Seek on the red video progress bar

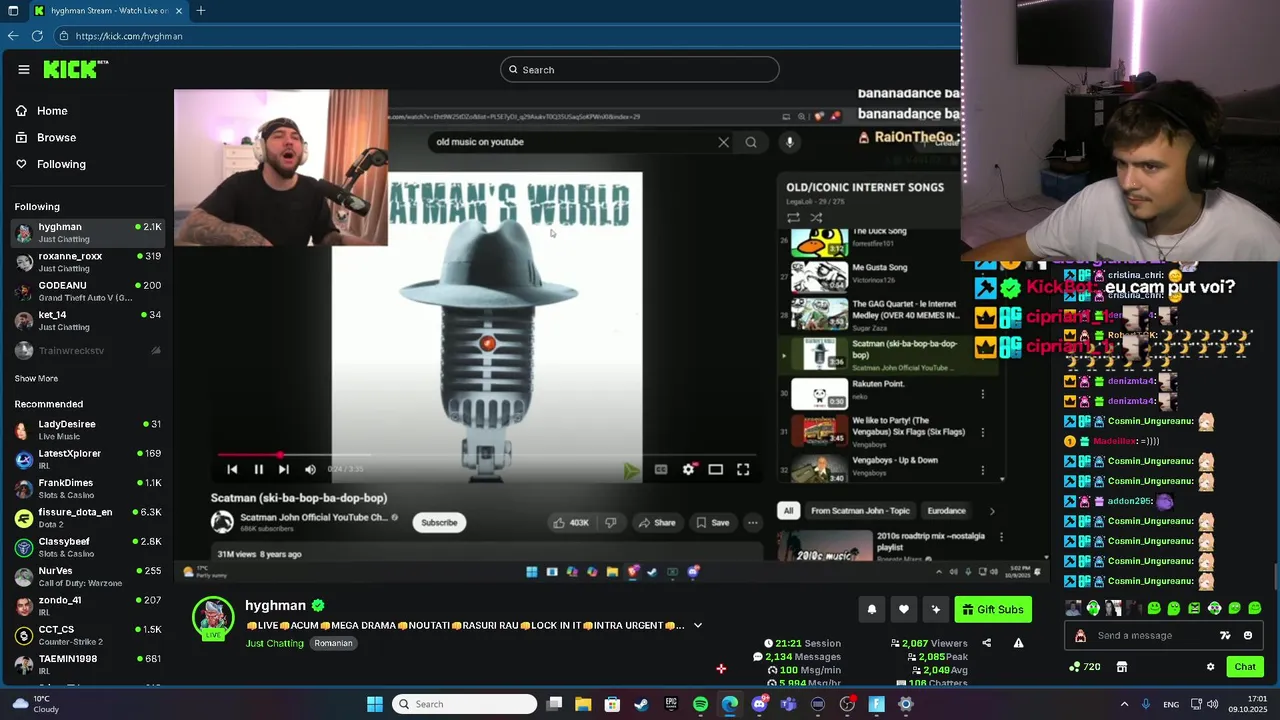tap(487, 455)
